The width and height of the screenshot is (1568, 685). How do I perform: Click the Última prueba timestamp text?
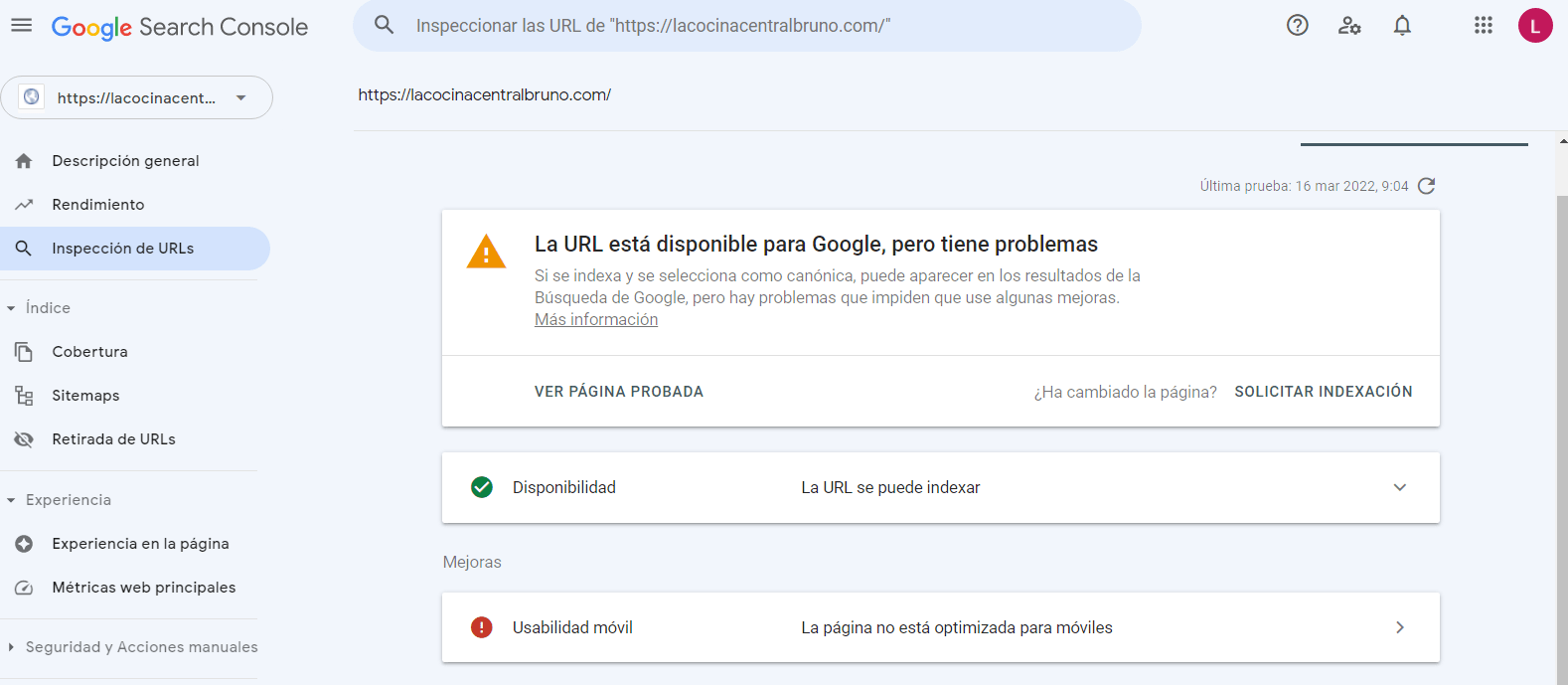click(x=1304, y=186)
